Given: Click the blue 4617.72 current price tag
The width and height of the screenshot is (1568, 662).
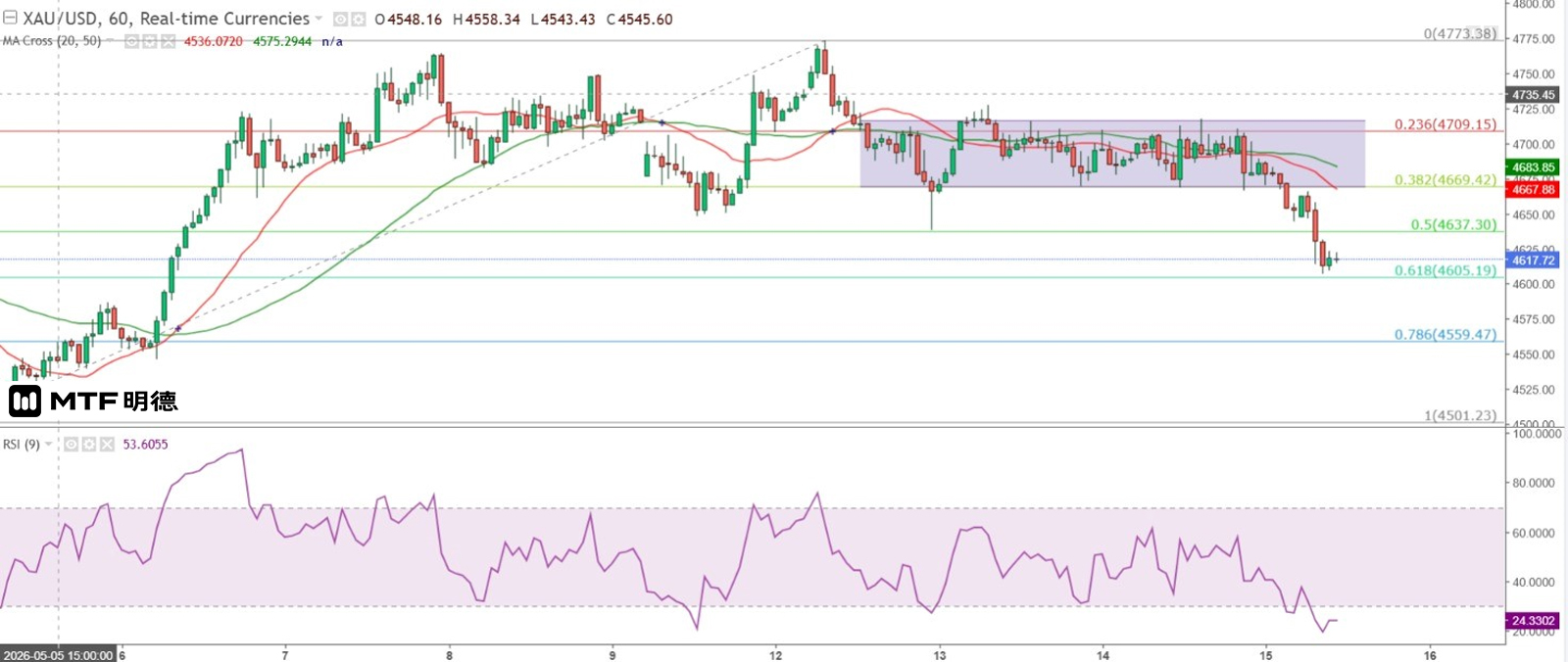Looking at the screenshot, I should click(1533, 260).
